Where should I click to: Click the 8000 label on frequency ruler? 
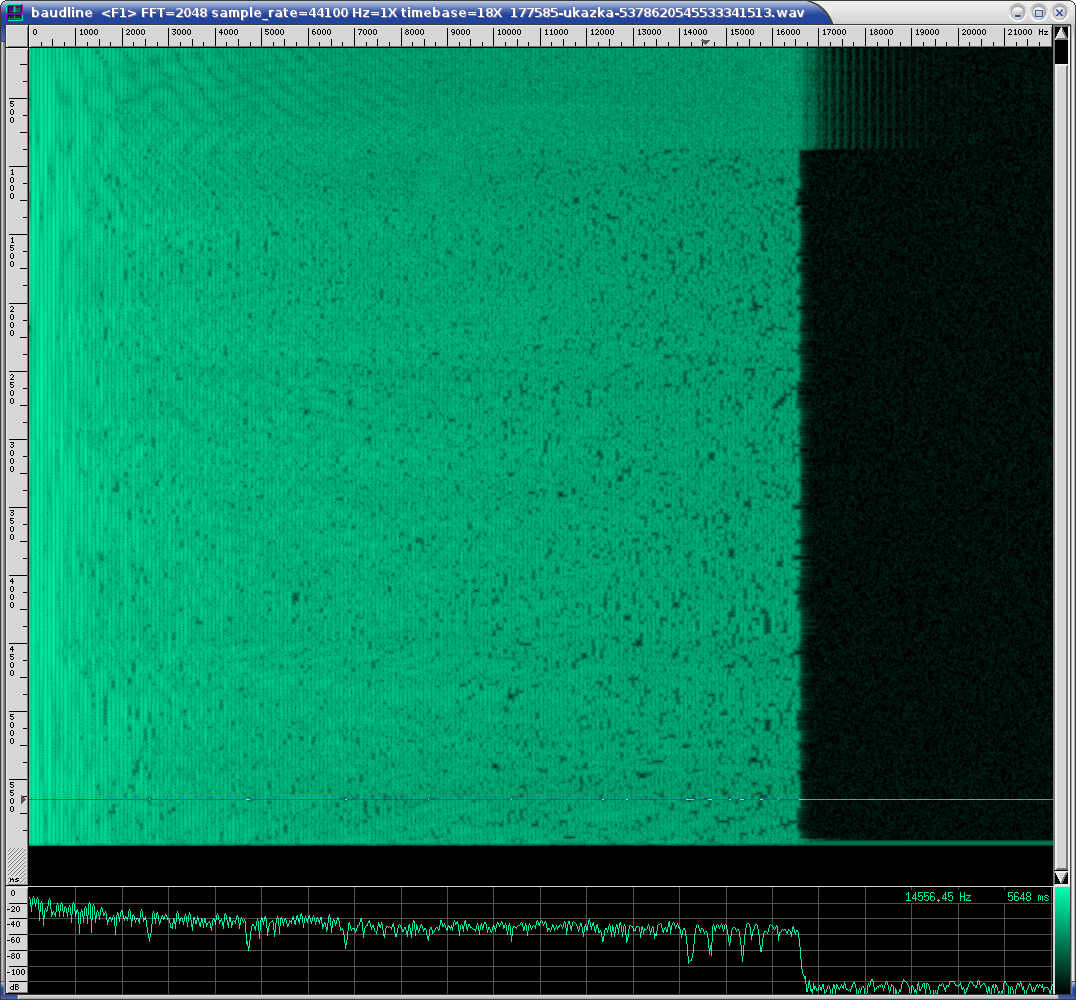tap(414, 32)
